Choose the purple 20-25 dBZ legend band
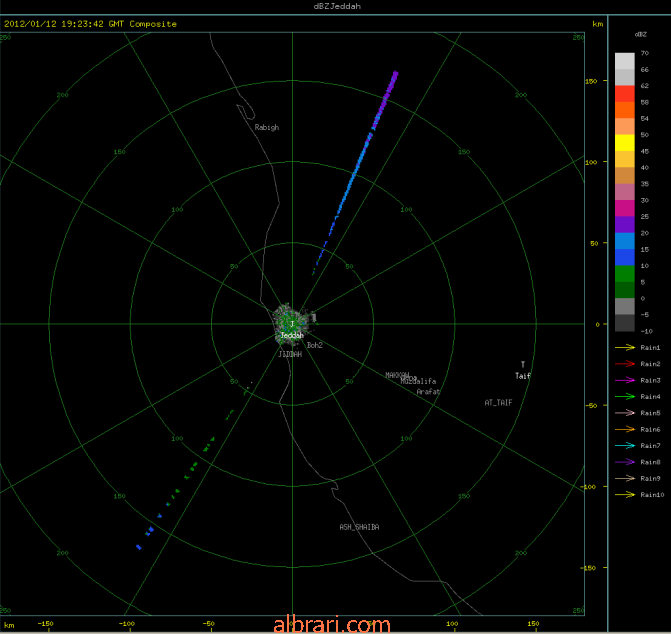The width and height of the screenshot is (671, 634). coord(625,225)
